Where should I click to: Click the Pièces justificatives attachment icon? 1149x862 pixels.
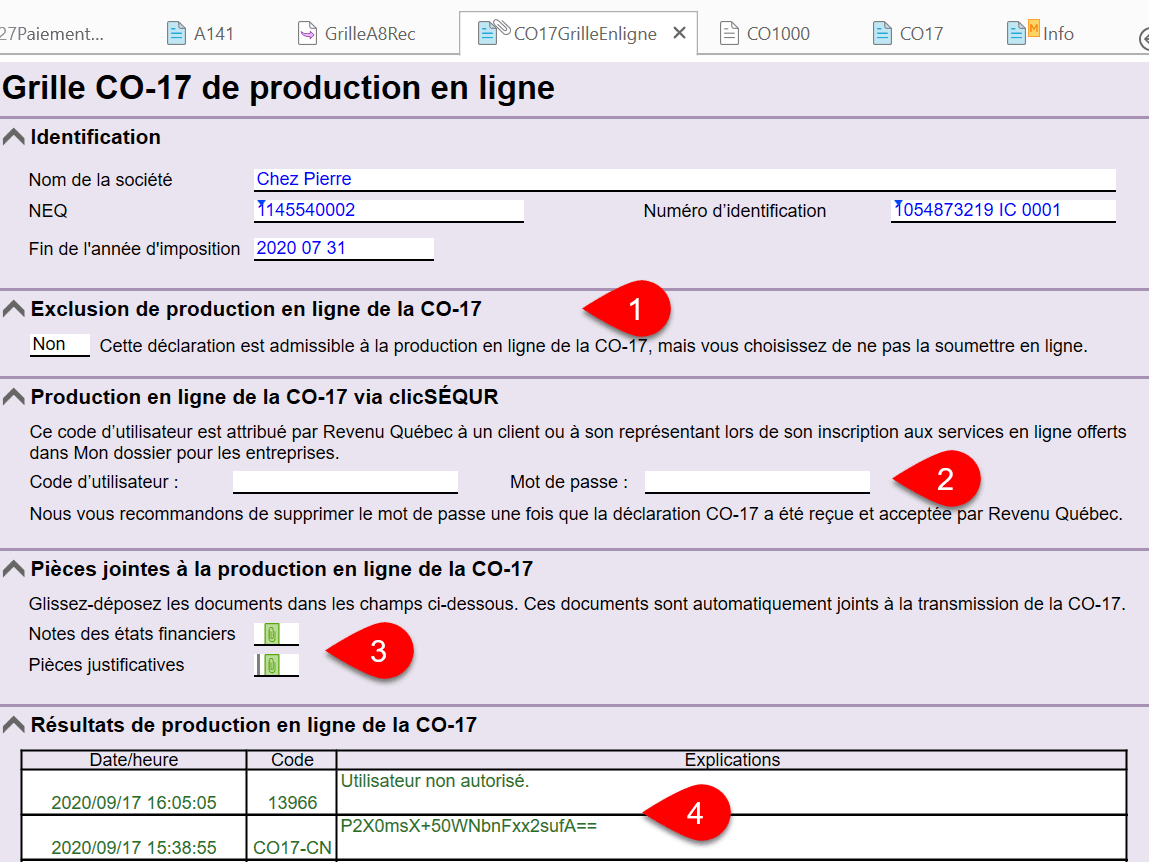coord(272,665)
